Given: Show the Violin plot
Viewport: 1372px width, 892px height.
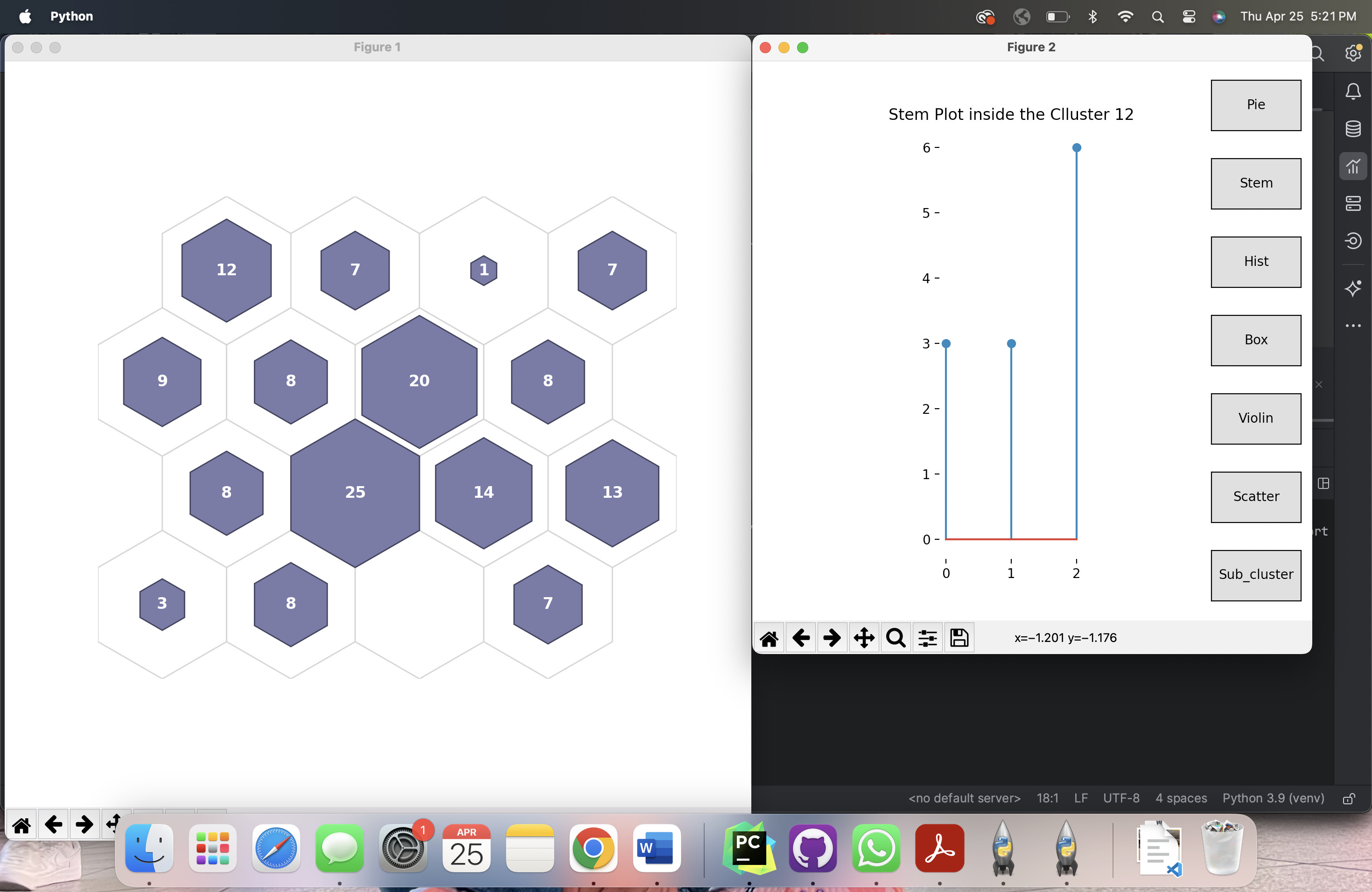Looking at the screenshot, I should click(x=1255, y=418).
